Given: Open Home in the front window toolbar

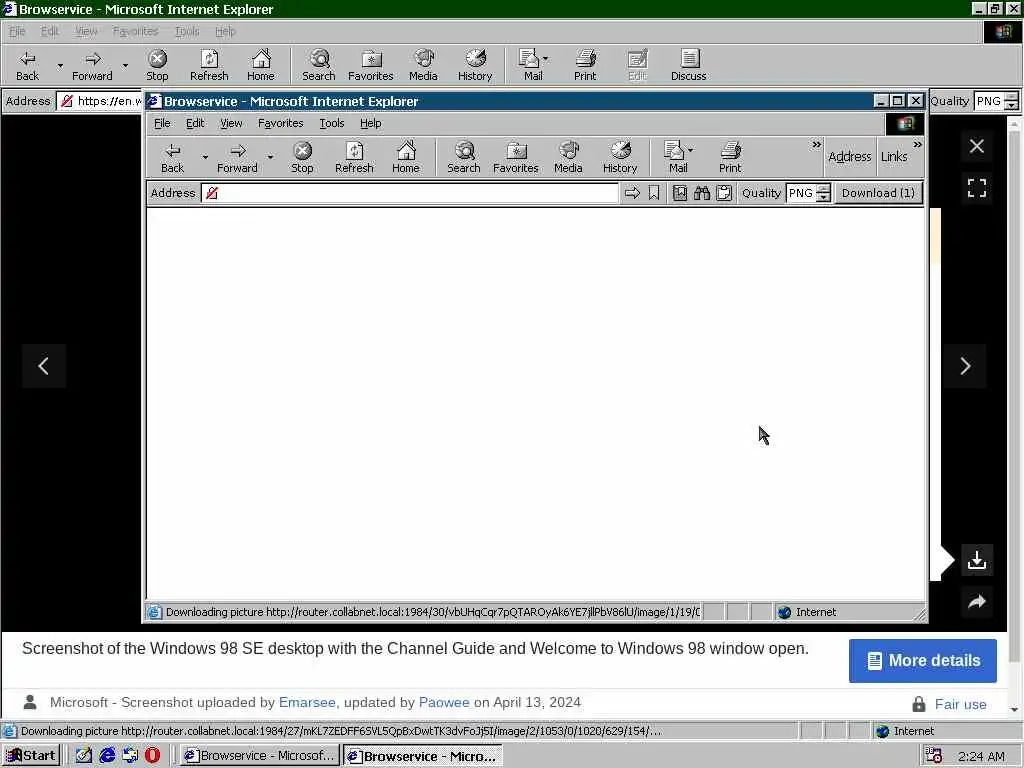Looking at the screenshot, I should [x=406, y=157].
